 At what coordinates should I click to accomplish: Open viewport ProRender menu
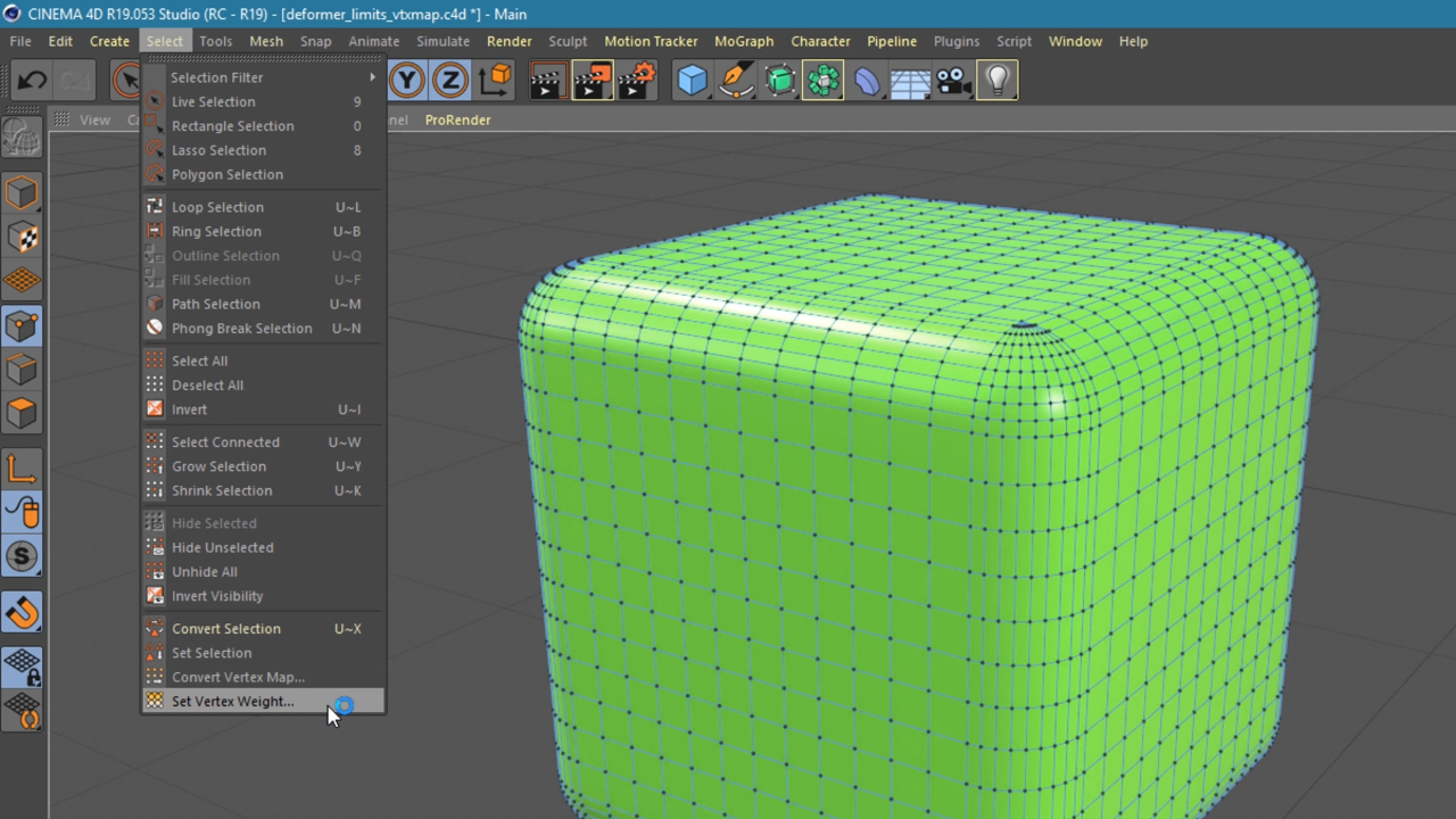(x=458, y=120)
